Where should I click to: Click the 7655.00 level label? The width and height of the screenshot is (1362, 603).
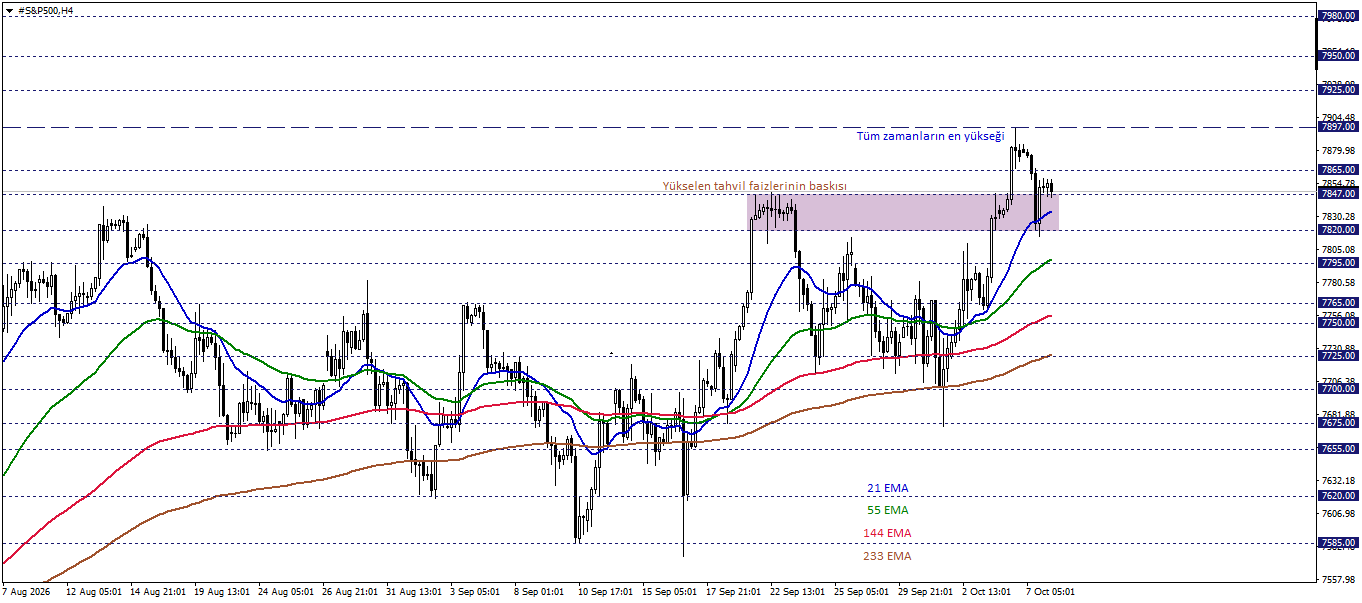point(1338,449)
